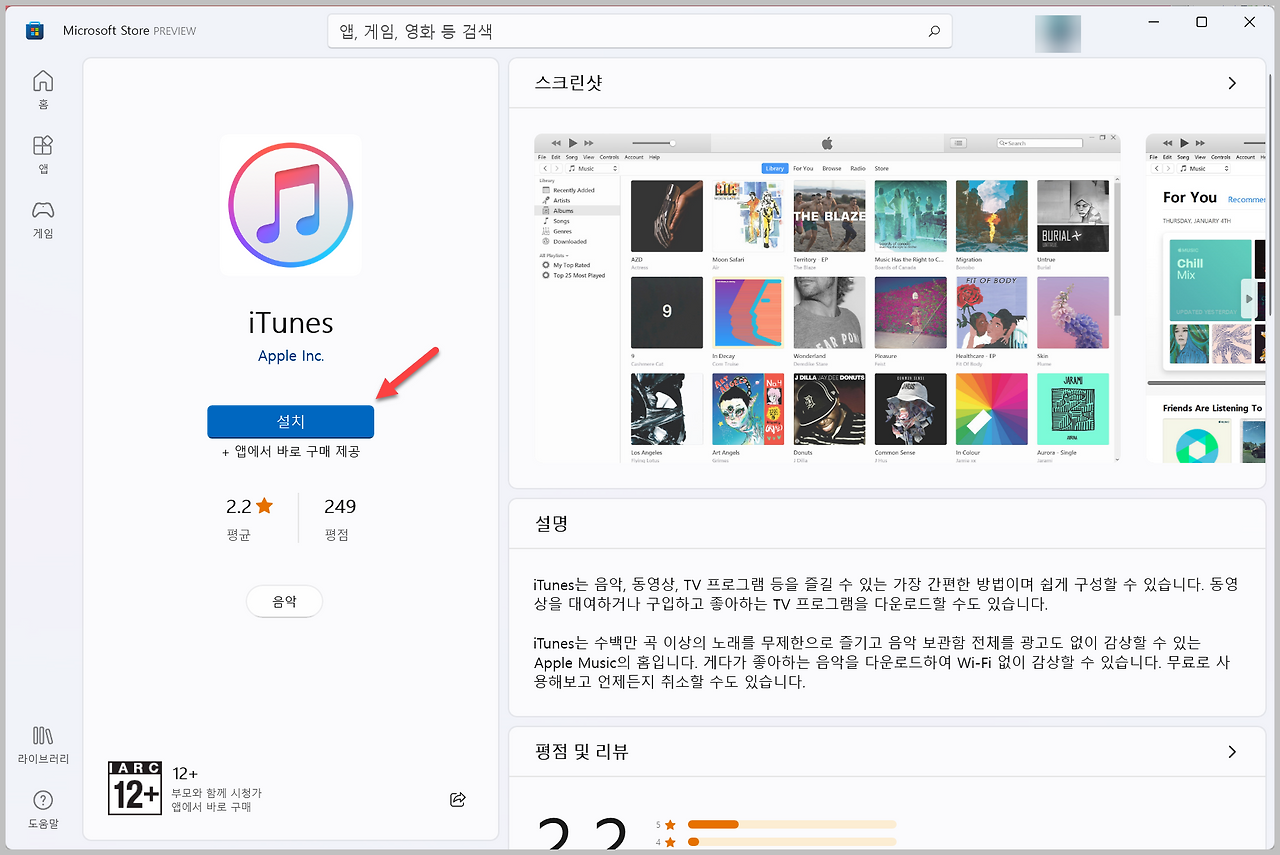The height and width of the screenshot is (855, 1280).
Task: Click the orange star next to 2.2
Action: tap(264, 506)
